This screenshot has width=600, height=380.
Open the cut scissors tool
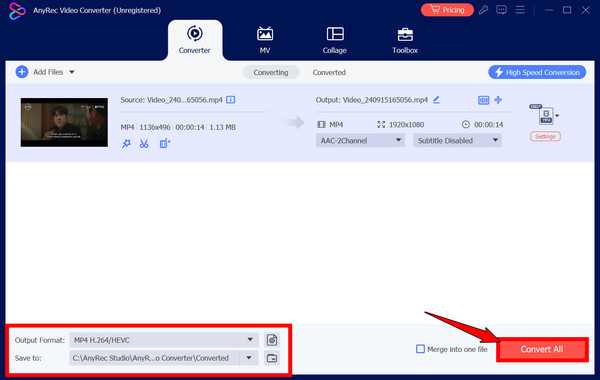coord(144,144)
